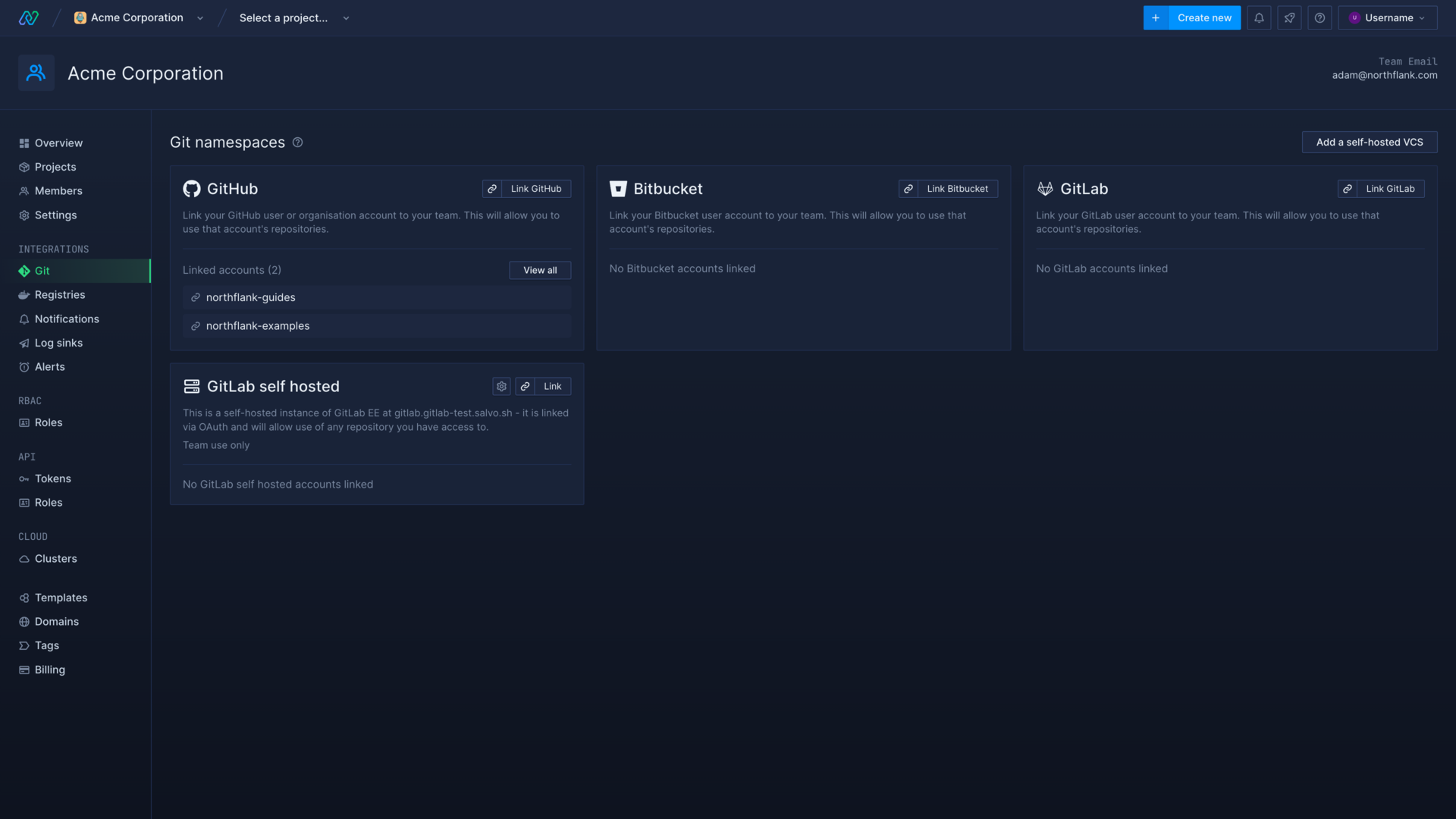Click the Northflank logo icon top-left
The image size is (1456, 819).
(28, 17)
